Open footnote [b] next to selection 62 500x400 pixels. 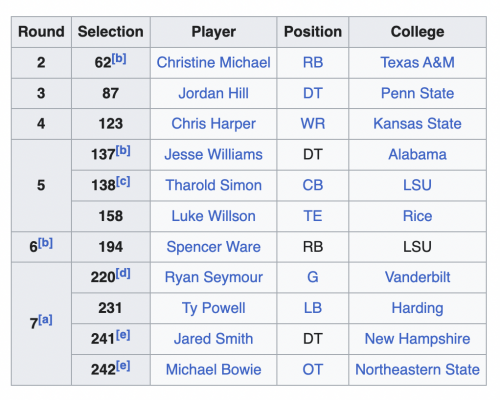tap(119, 59)
